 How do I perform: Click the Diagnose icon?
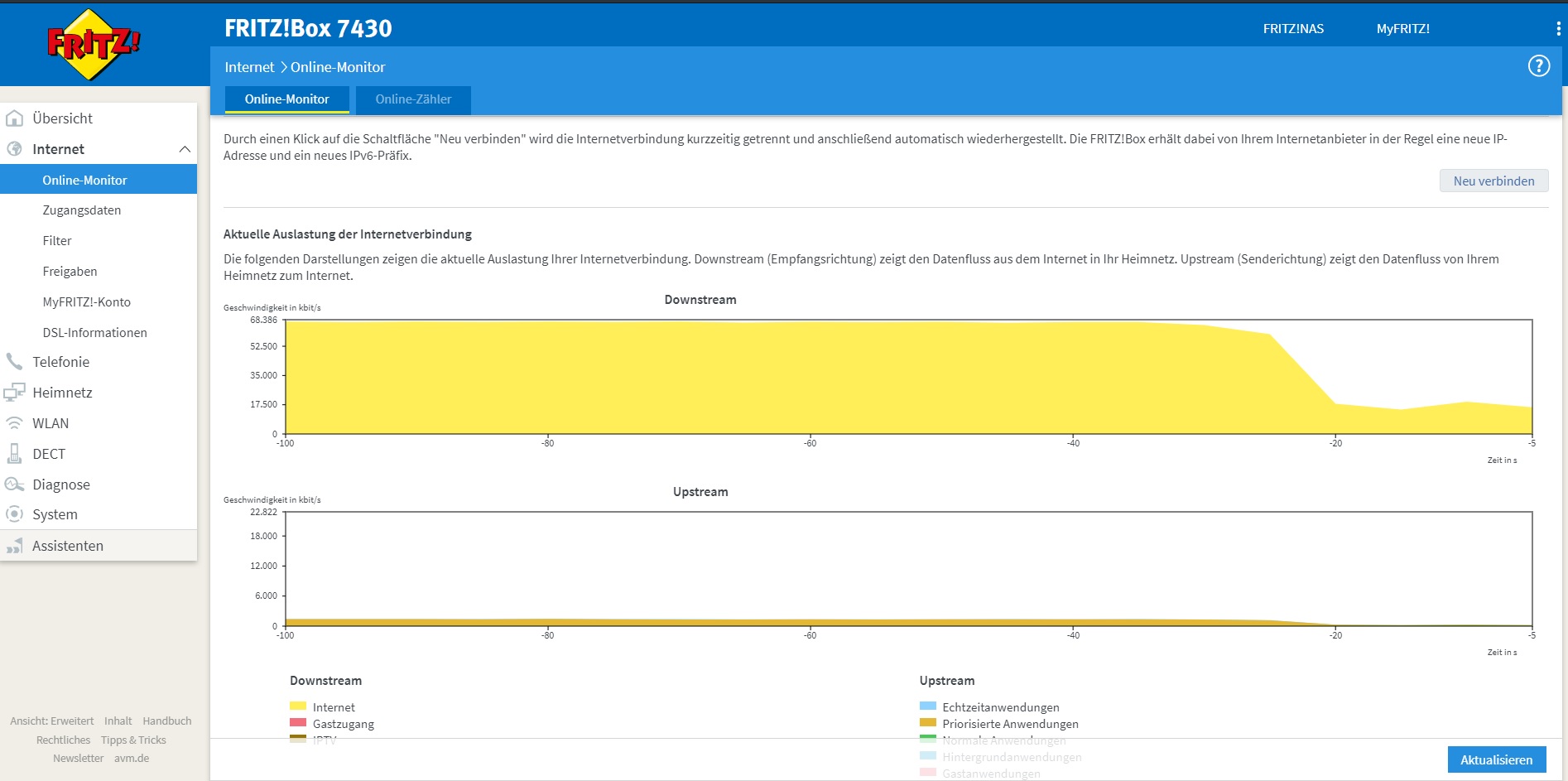pyautogui.click(x=14, y=485)
